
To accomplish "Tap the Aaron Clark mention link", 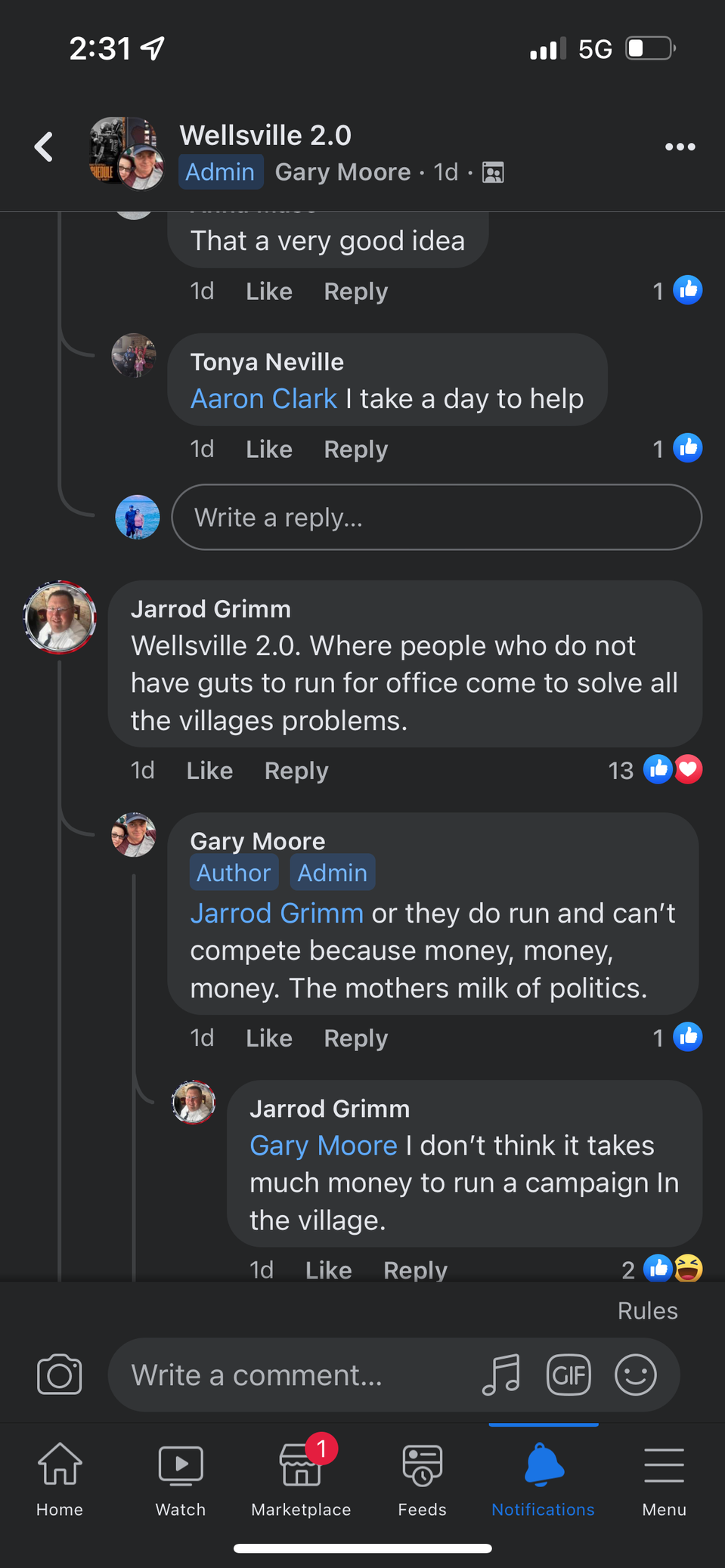I will tap(264, 398).
